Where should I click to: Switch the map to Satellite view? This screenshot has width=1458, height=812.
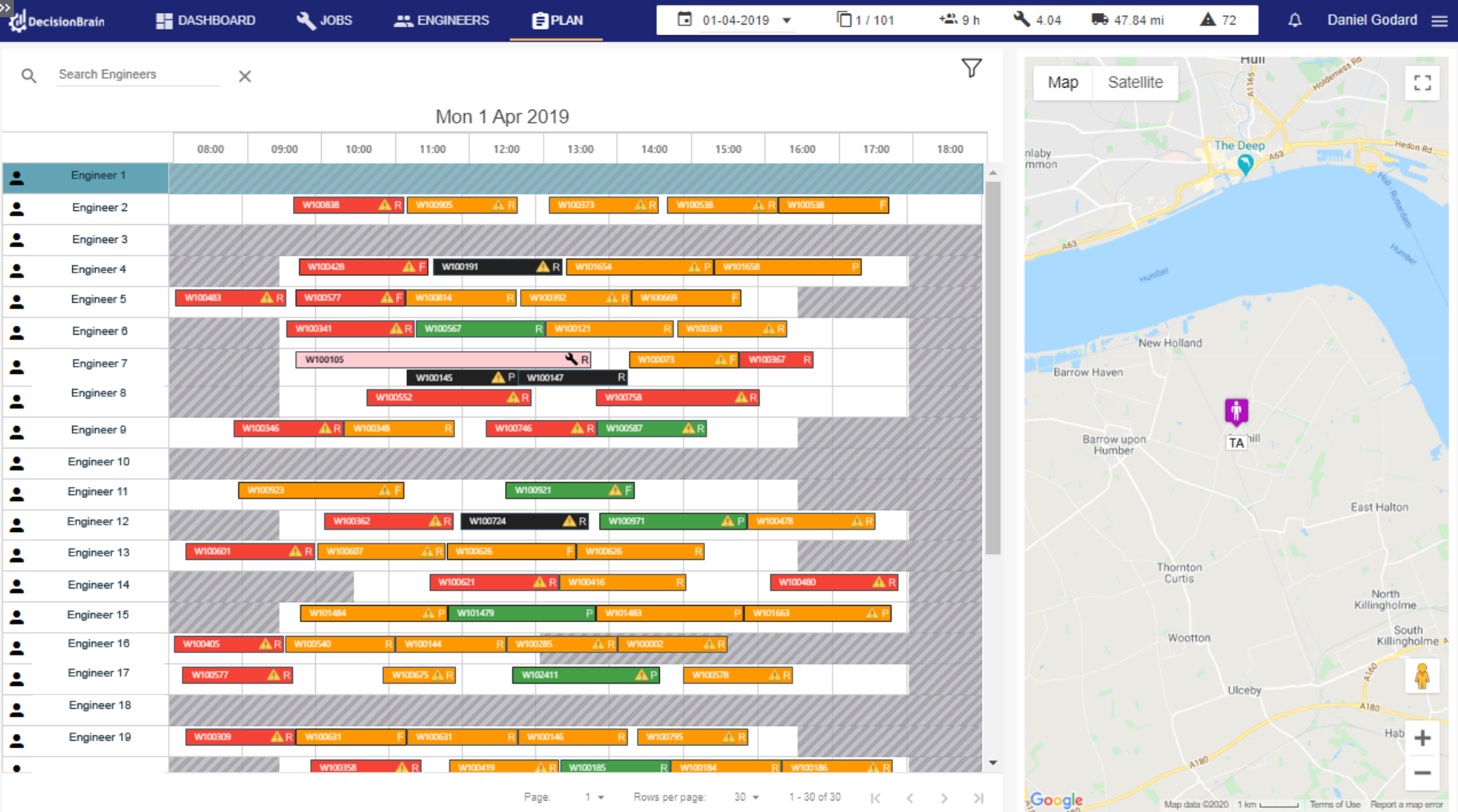point(1135,82)
